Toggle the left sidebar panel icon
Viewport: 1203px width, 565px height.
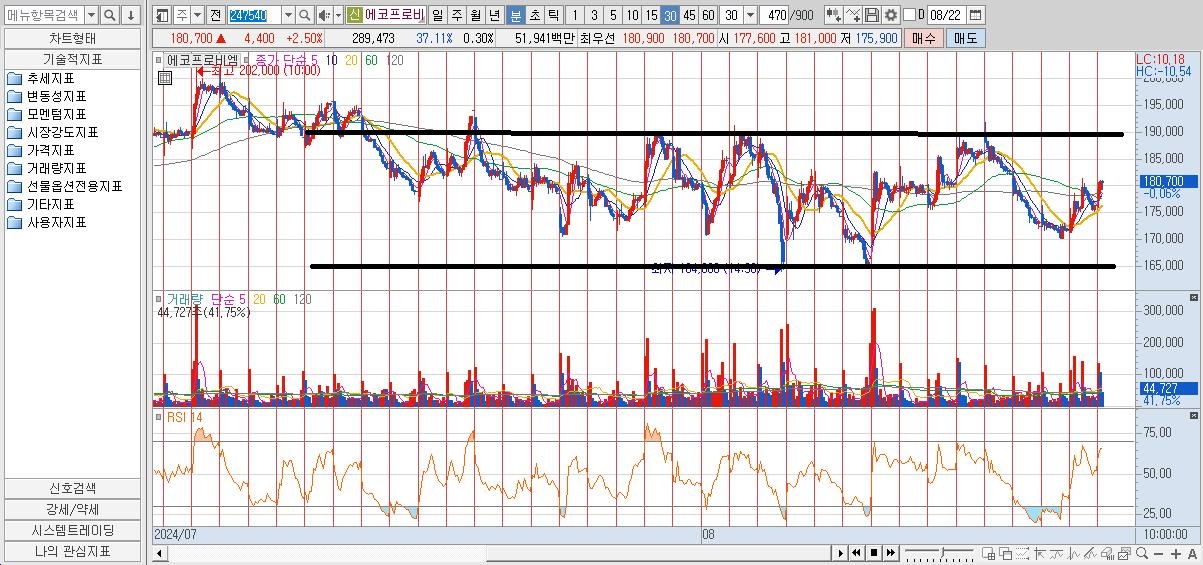point(162,15)
